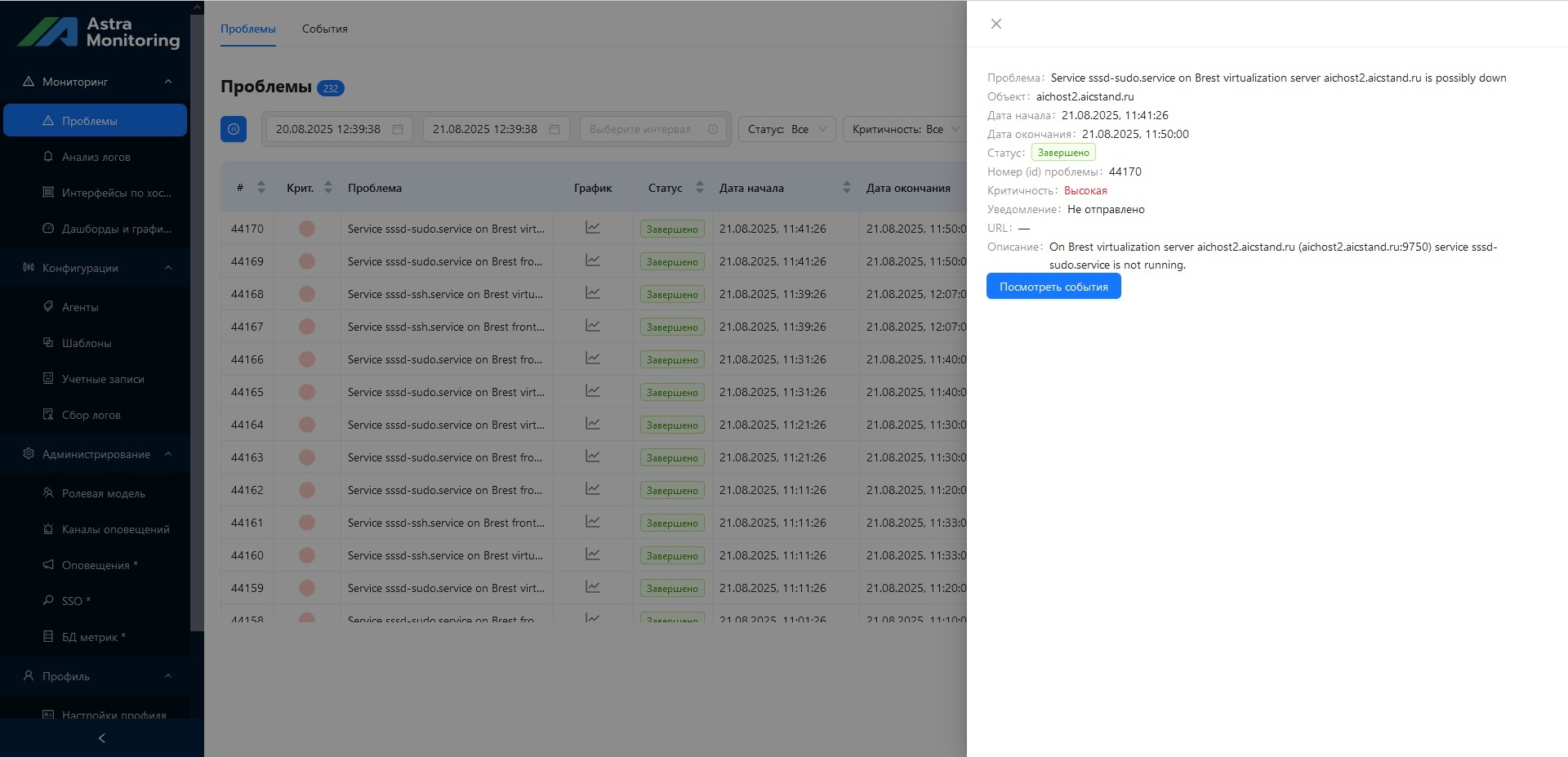This screenshot has width=1568, height=757.
Task: Click clock icon in interval selector
Action: (x=712, y=129)
